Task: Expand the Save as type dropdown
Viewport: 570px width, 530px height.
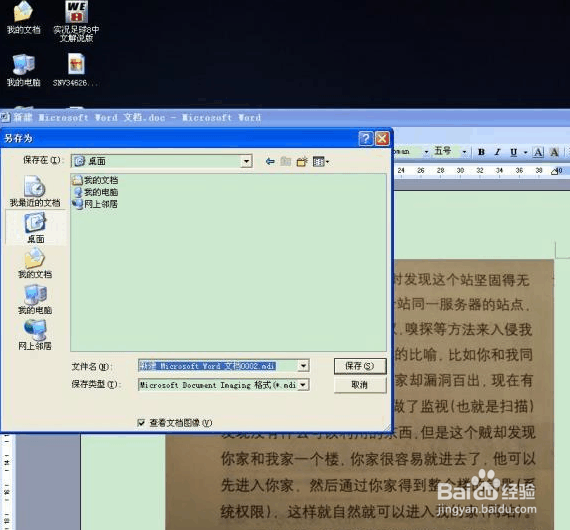Action: [303, 385]
